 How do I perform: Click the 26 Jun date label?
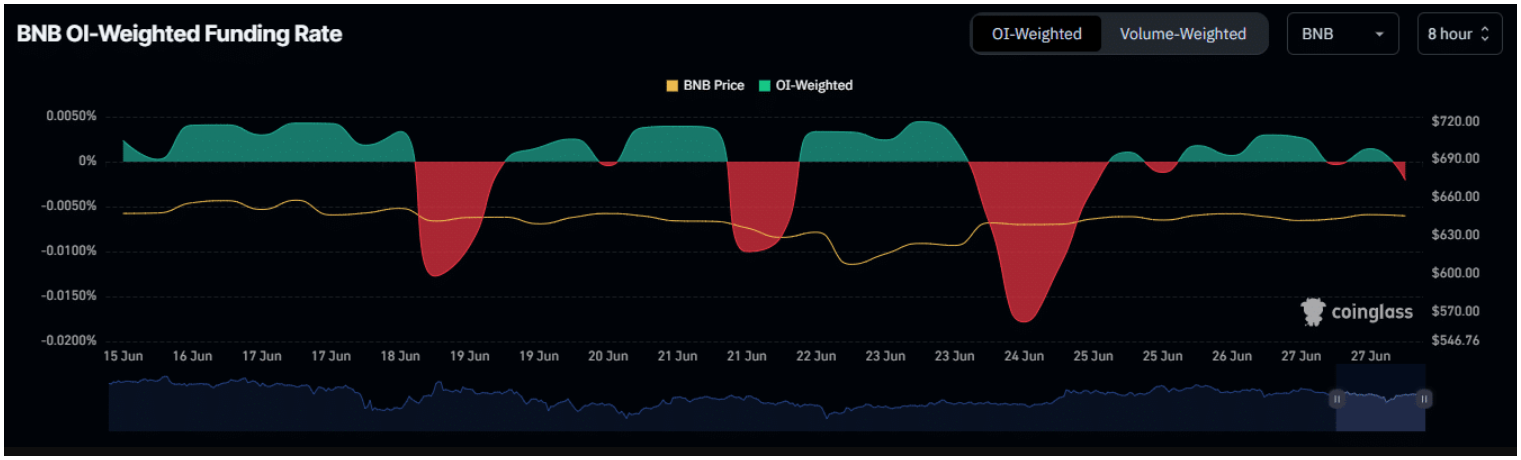coord(1231,356)
